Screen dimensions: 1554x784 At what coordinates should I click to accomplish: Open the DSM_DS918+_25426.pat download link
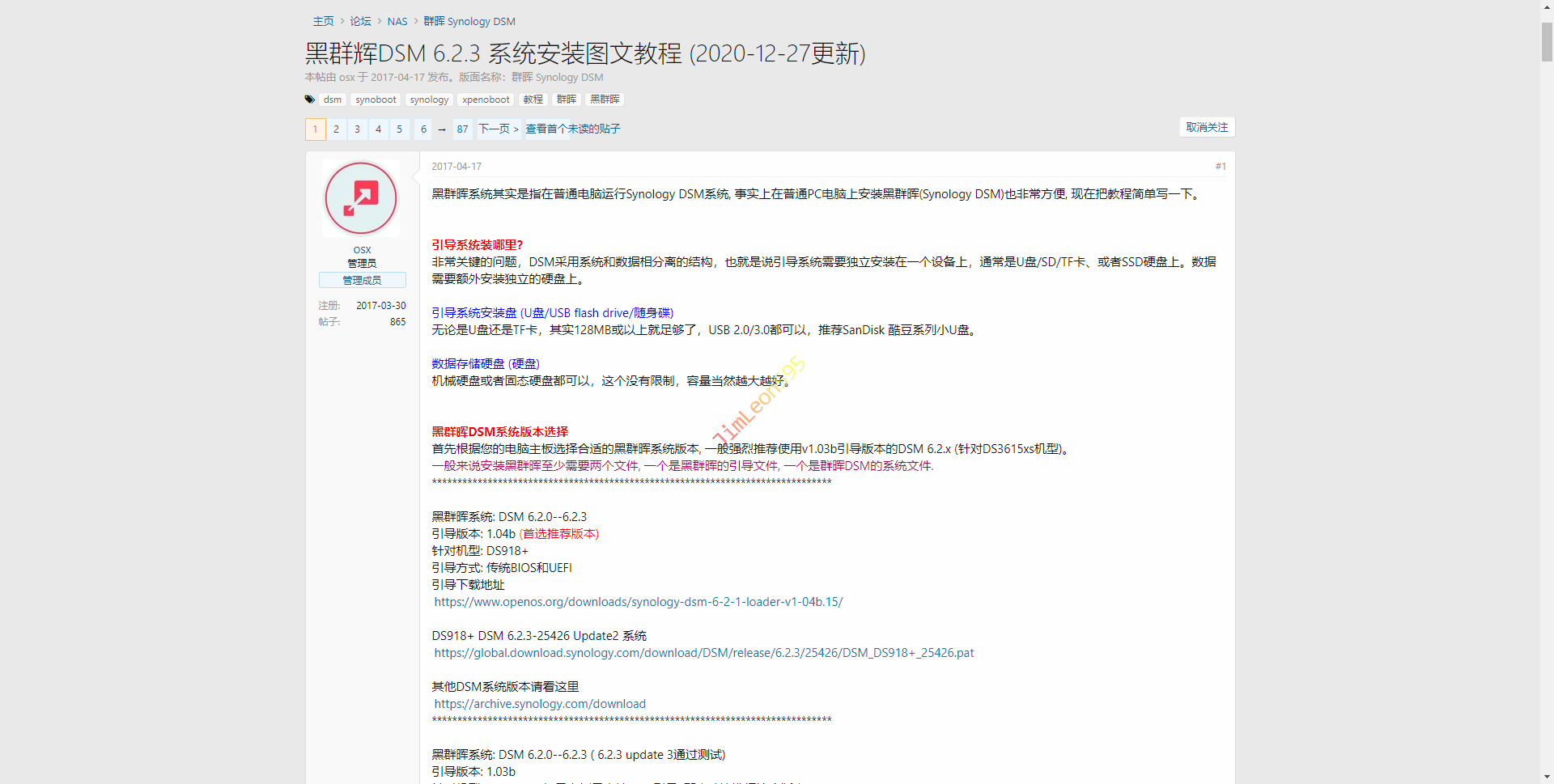point(703,653)
